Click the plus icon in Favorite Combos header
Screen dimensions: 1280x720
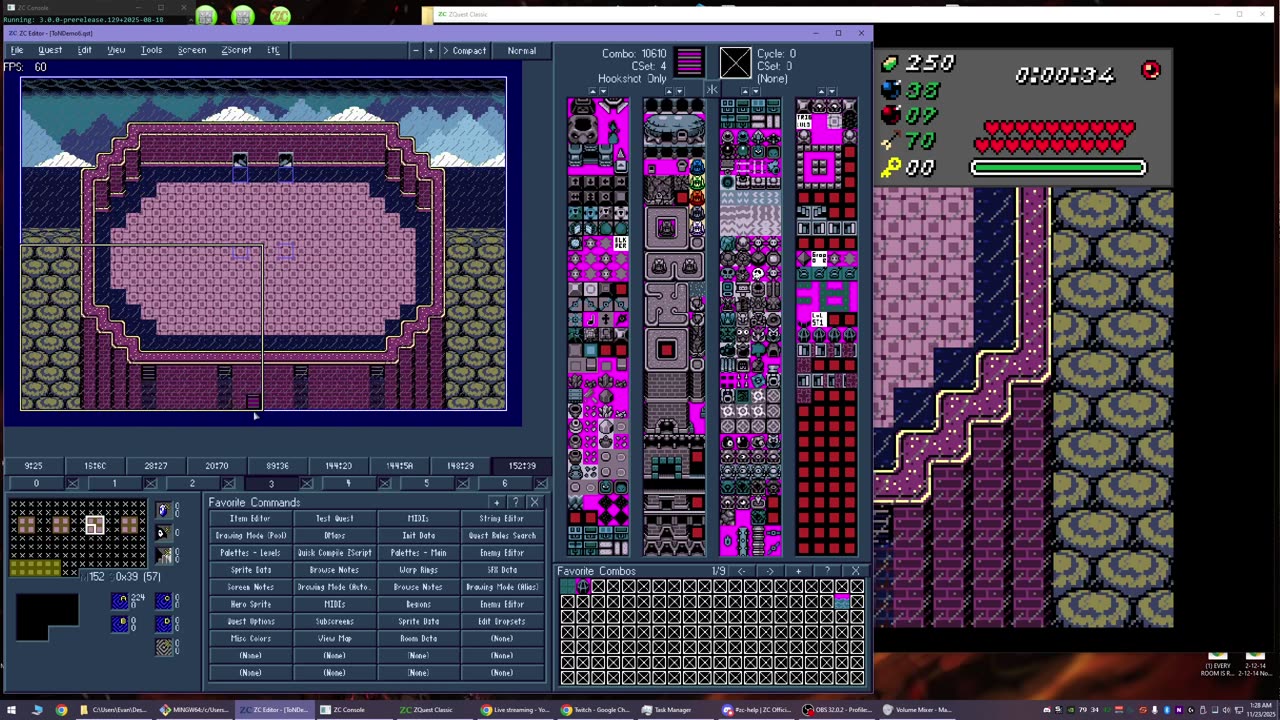pyautogui.click(x=798, y=571)
